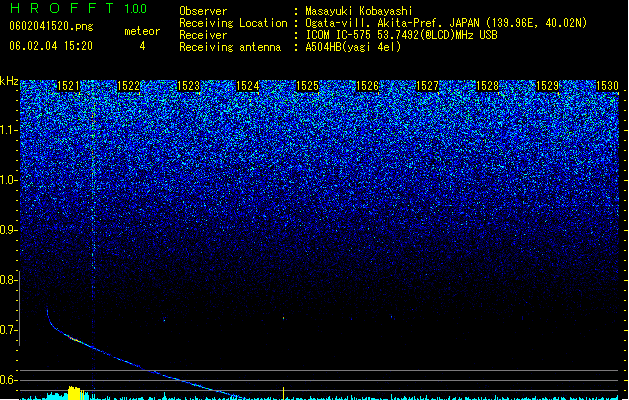The height and width of the screenshot is (400, 629).
Task: Click the observer name Masayuki Kobayashi
Action: (x=359, y=11)
